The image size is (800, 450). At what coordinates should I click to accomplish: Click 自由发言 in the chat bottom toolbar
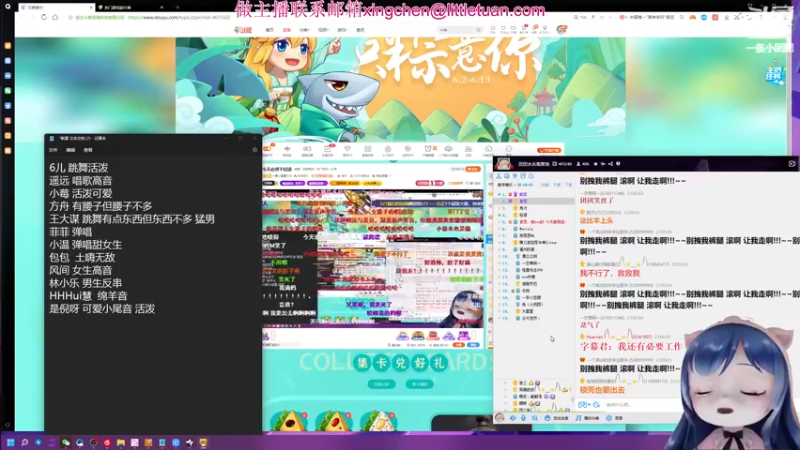click(x=557, y=418)
